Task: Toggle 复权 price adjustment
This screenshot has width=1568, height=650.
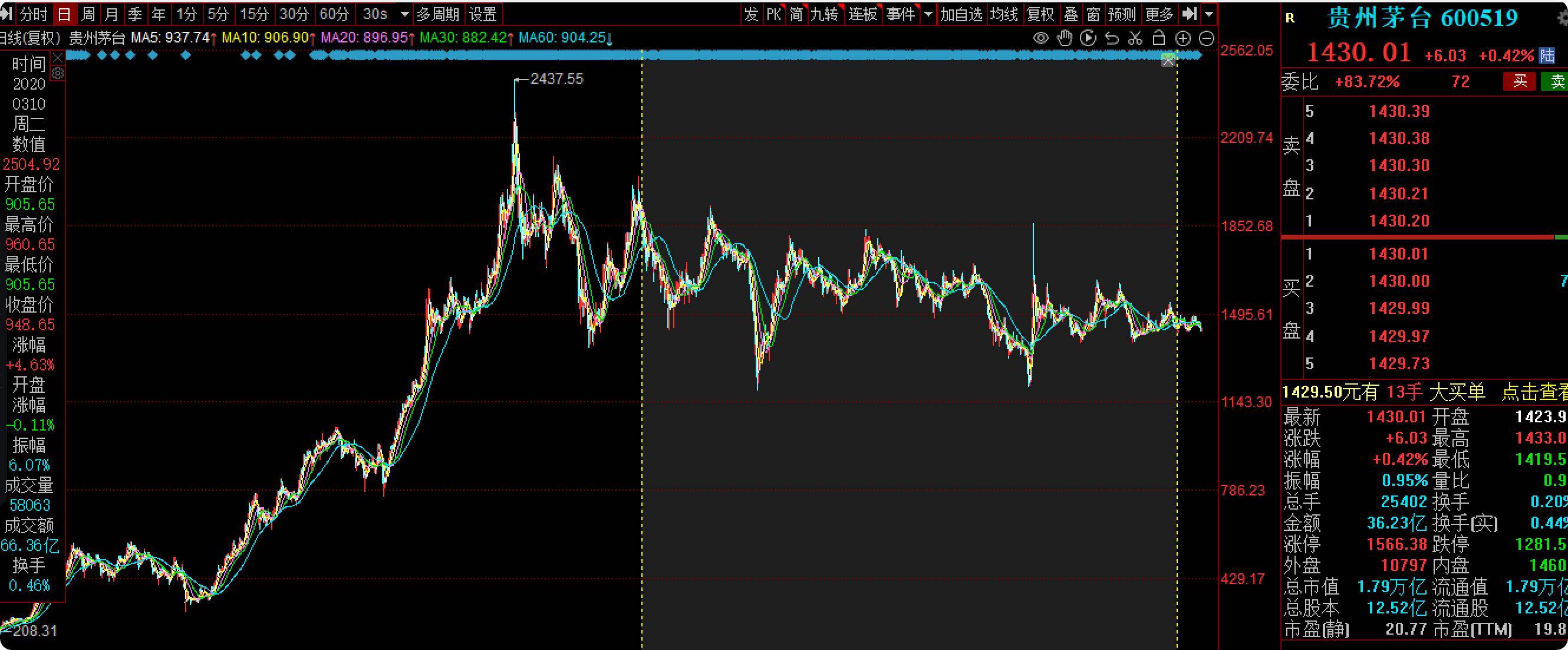Action: pos(1040,14)
